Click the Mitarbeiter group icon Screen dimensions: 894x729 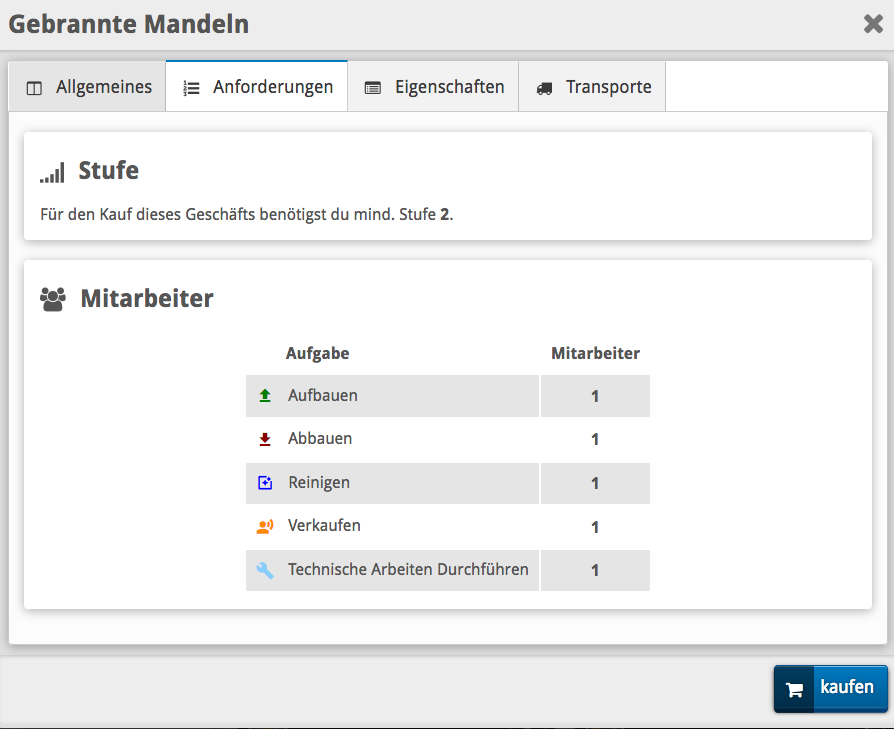[52, 298]
